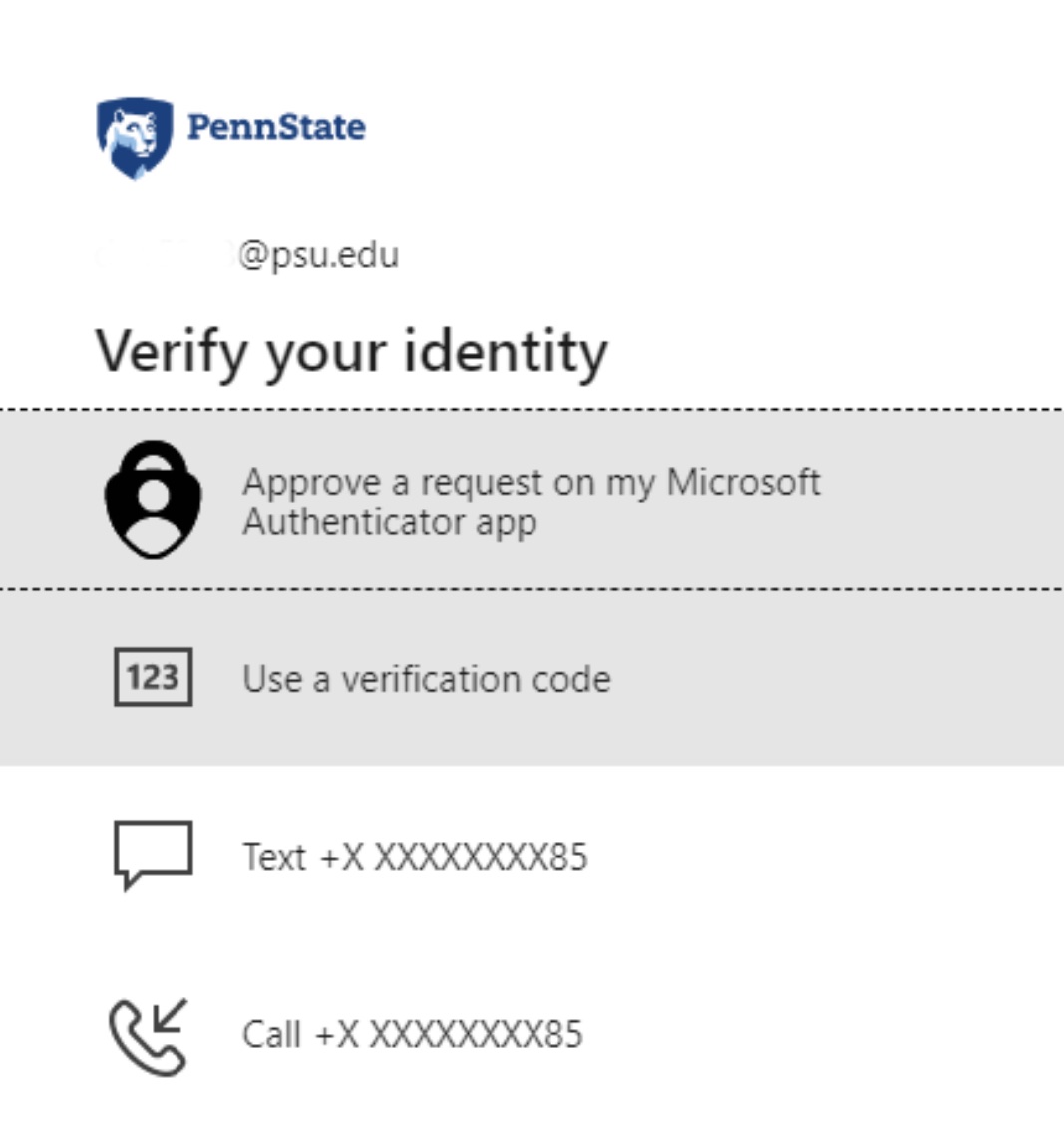Click the Penn State lion shield logo
Screen dimensions: 1064x1123
[134, 137]
